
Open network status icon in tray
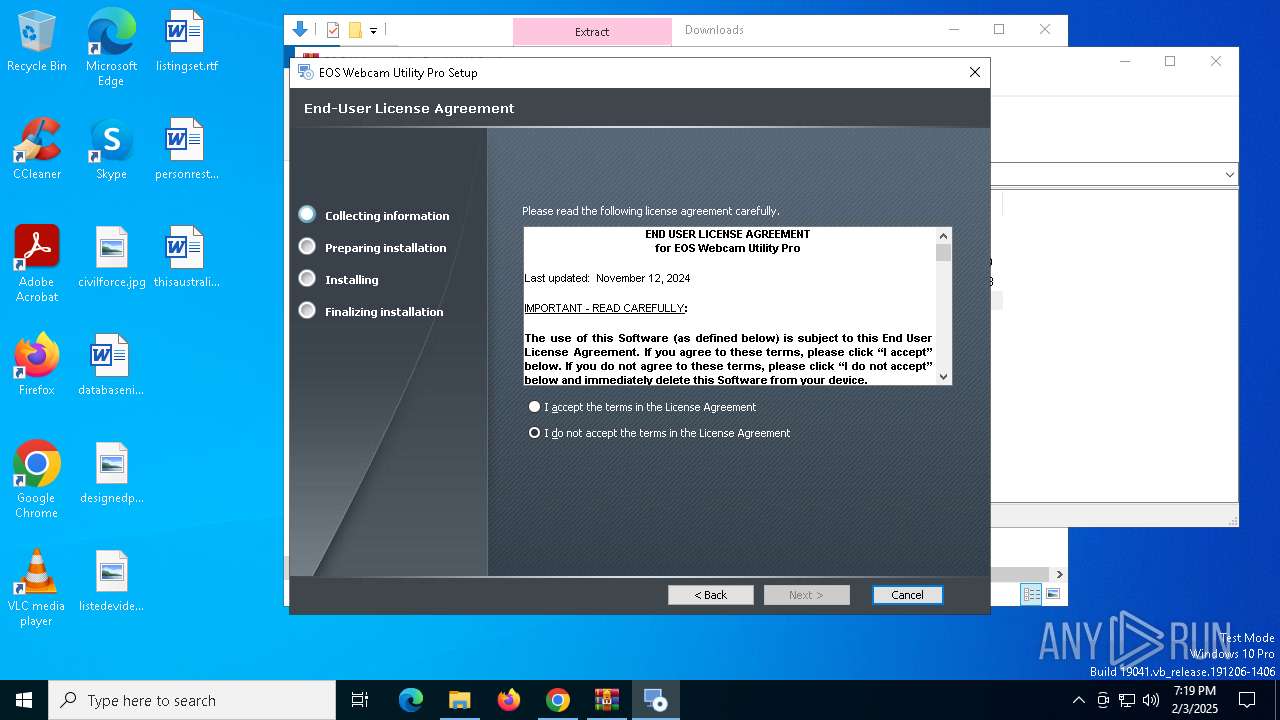tap(1126, 700)
